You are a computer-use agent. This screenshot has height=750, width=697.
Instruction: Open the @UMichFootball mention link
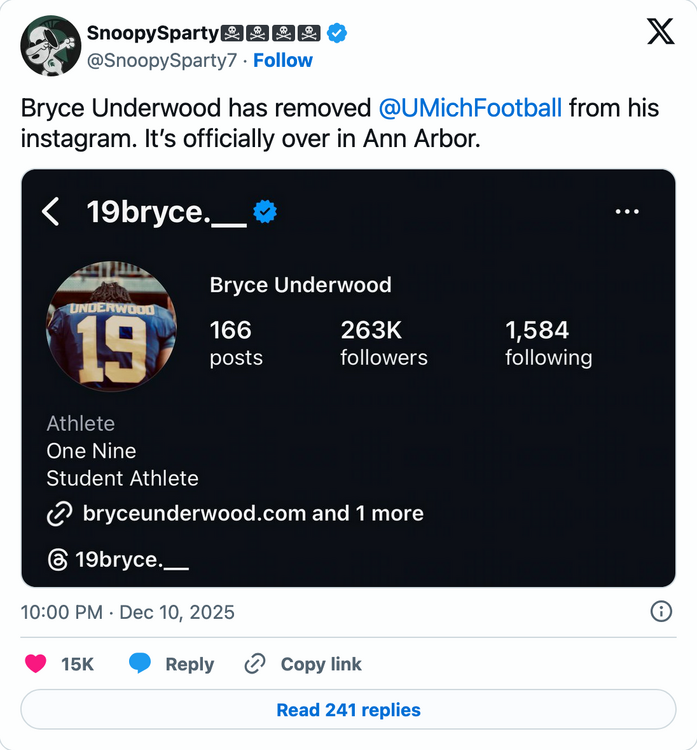(470, 108)
